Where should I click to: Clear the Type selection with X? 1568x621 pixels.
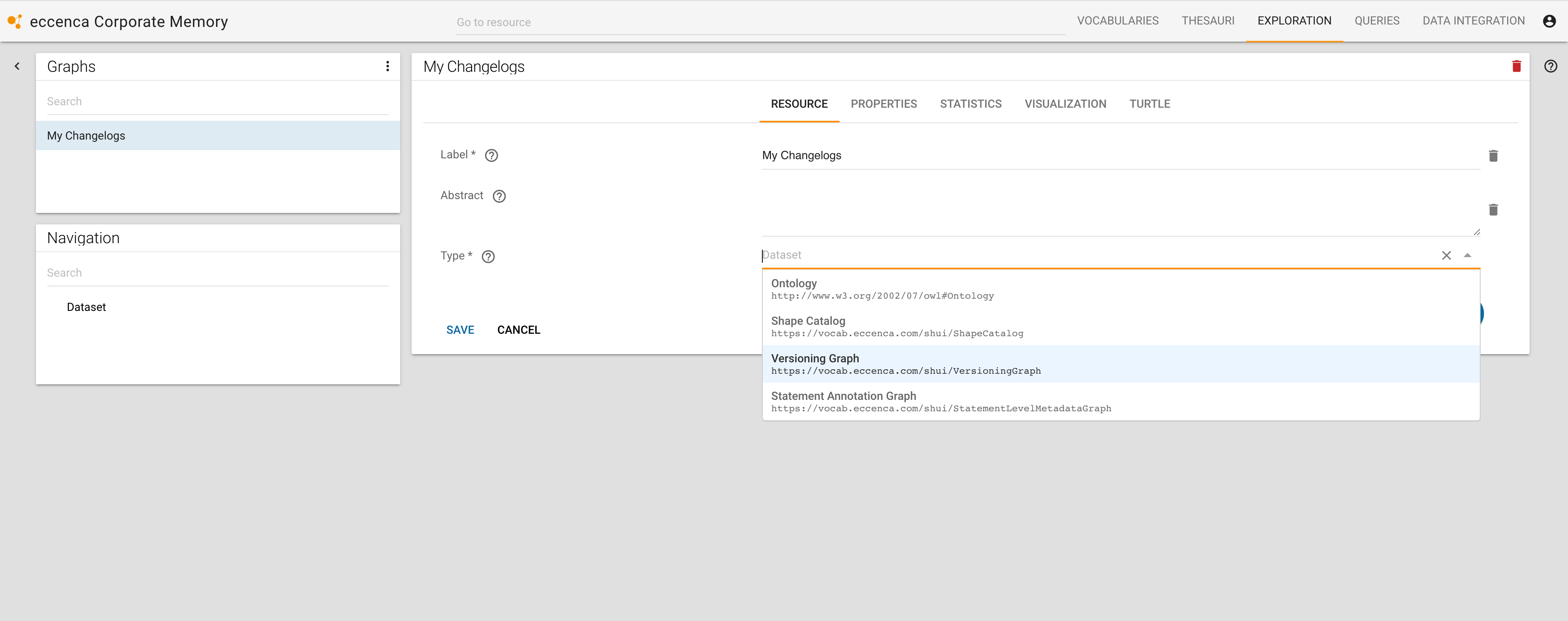[x=1445, y=255]
